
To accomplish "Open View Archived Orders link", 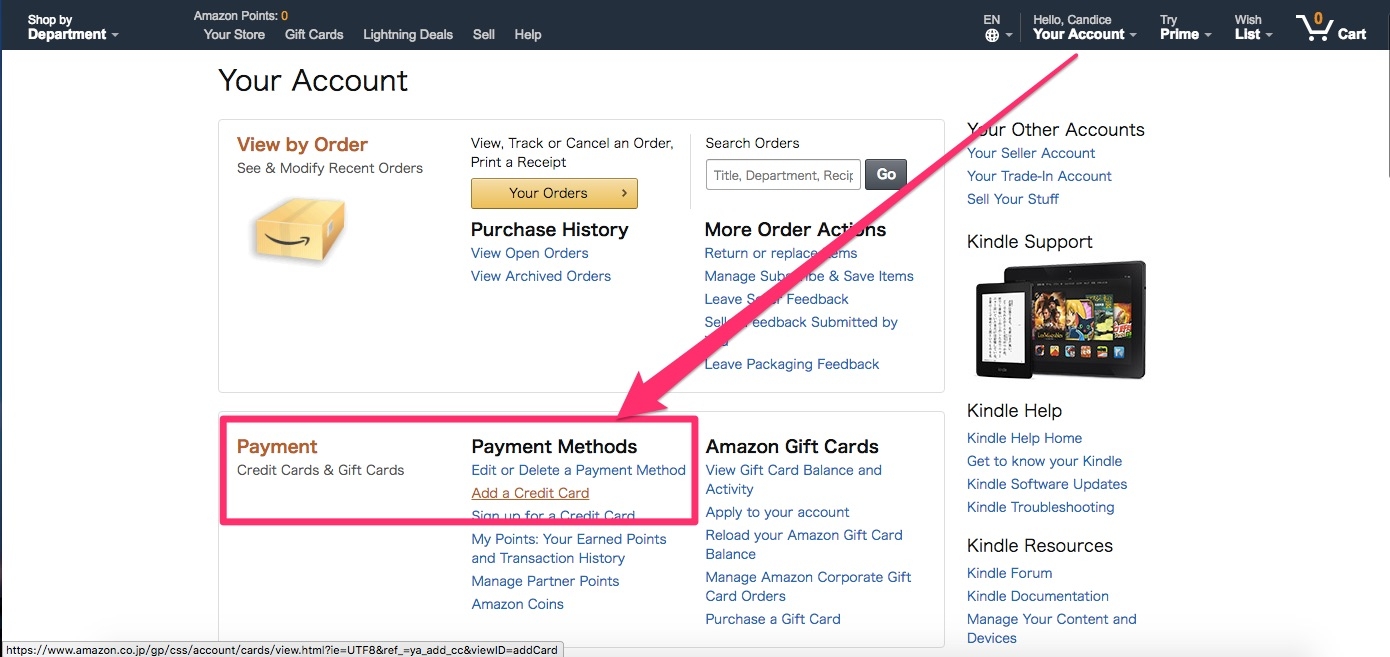I will coord(540,276).
